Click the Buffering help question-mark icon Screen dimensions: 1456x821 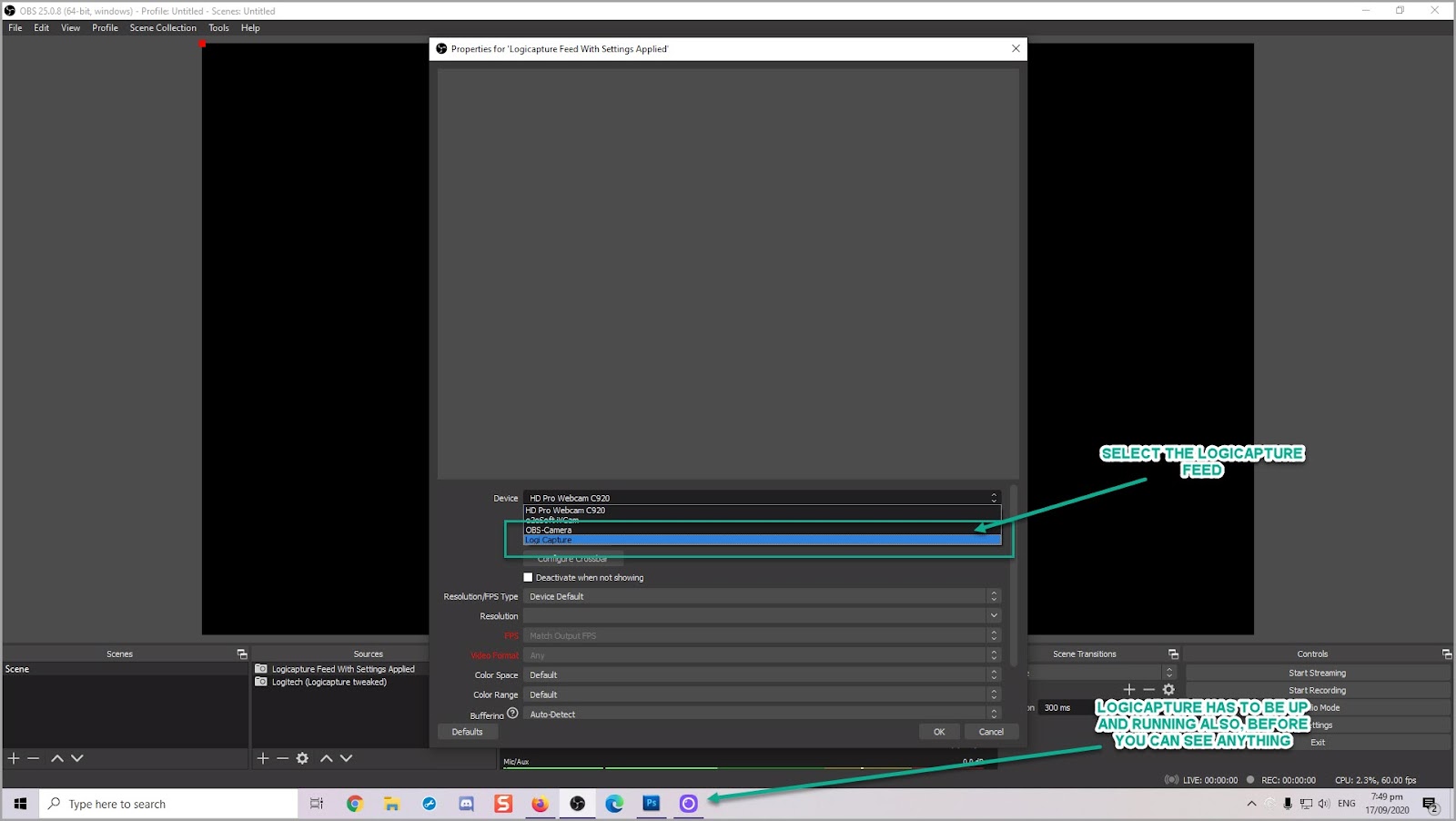click(x=512, y=714)
